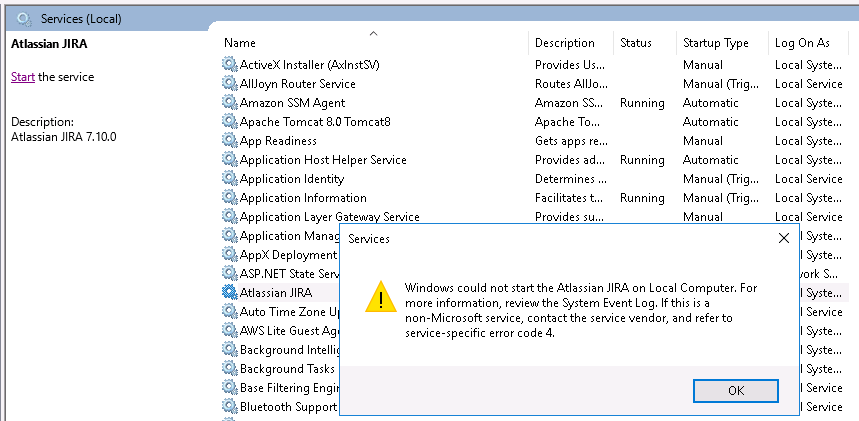The image size is (859, 421).
Task: Click the OK button in the Services dialog
Action: (x=736, y=390)
